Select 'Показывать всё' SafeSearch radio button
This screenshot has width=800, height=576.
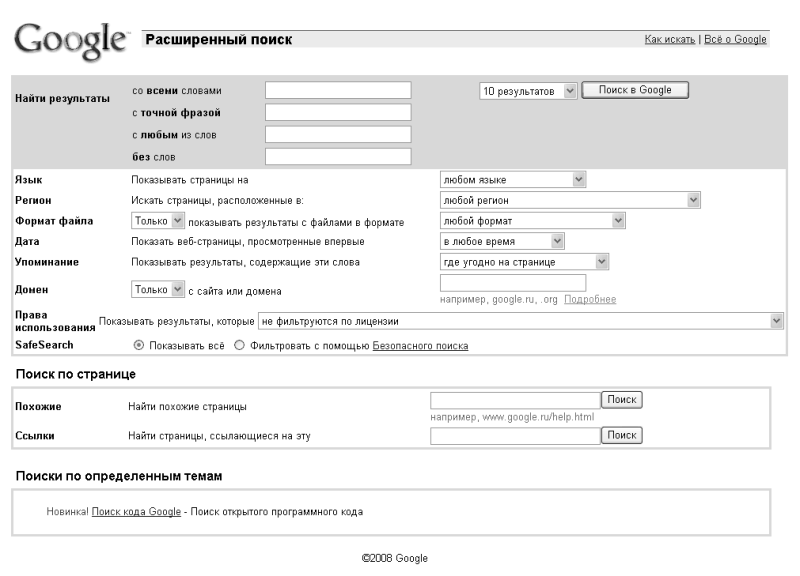138,346
